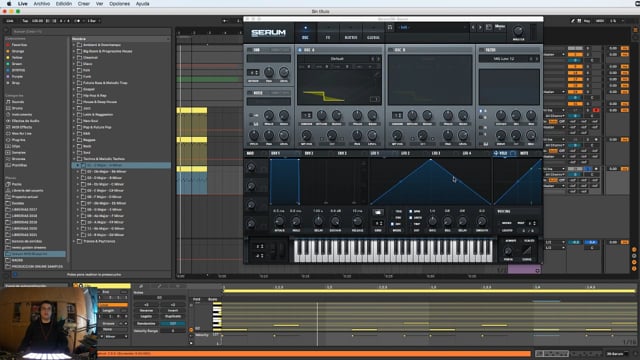Toggle filter routing checkbox A
This screenshot has width=640, height=360.
pyautogui.click(x=481, y=111)
